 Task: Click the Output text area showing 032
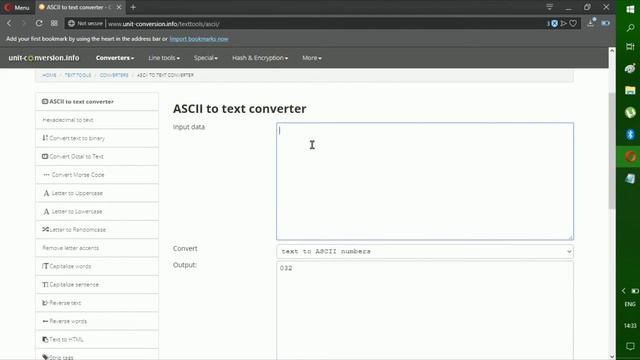point(425,311)
